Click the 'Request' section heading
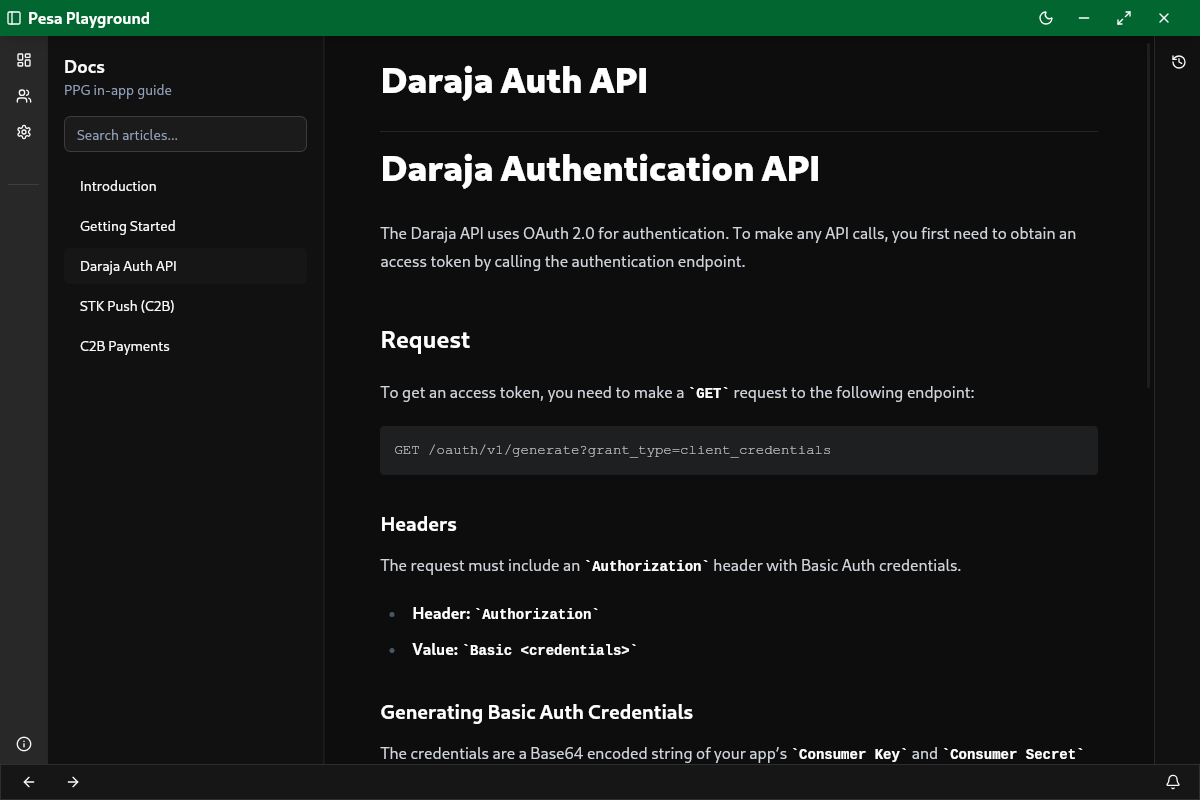The image size is (1200, 800). click(x=425, y=340)
